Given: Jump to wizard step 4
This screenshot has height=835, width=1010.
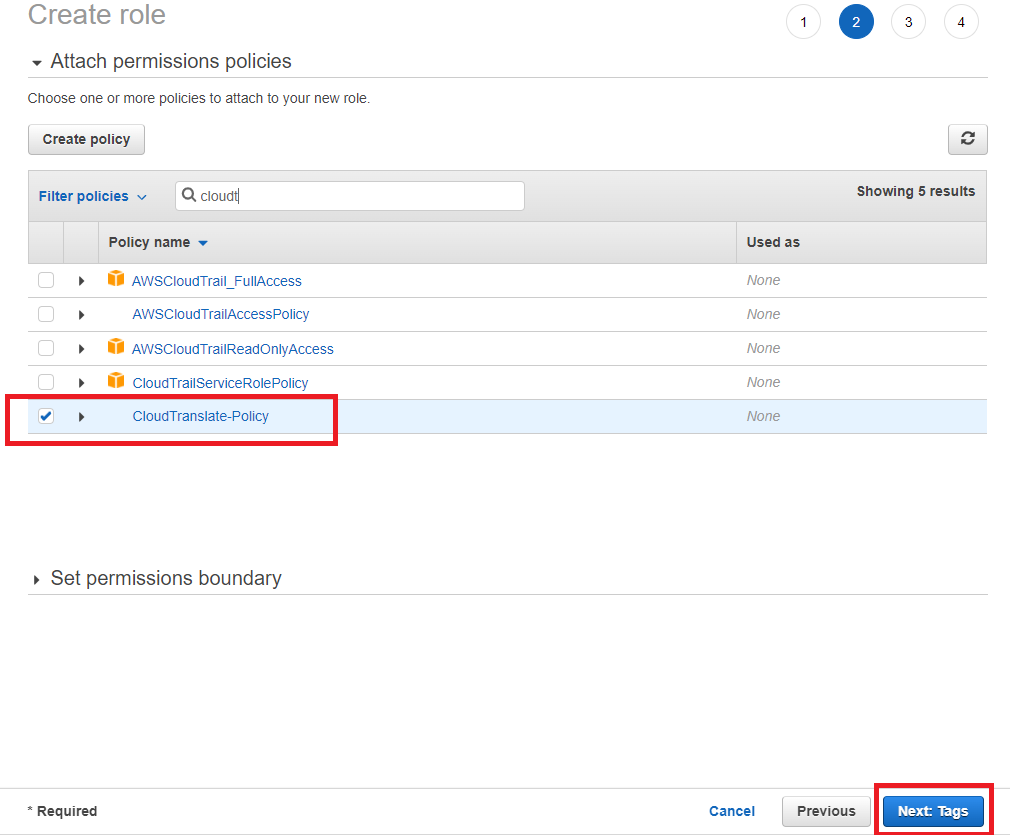Looking at the screenshot, I should tap(960, 22).
